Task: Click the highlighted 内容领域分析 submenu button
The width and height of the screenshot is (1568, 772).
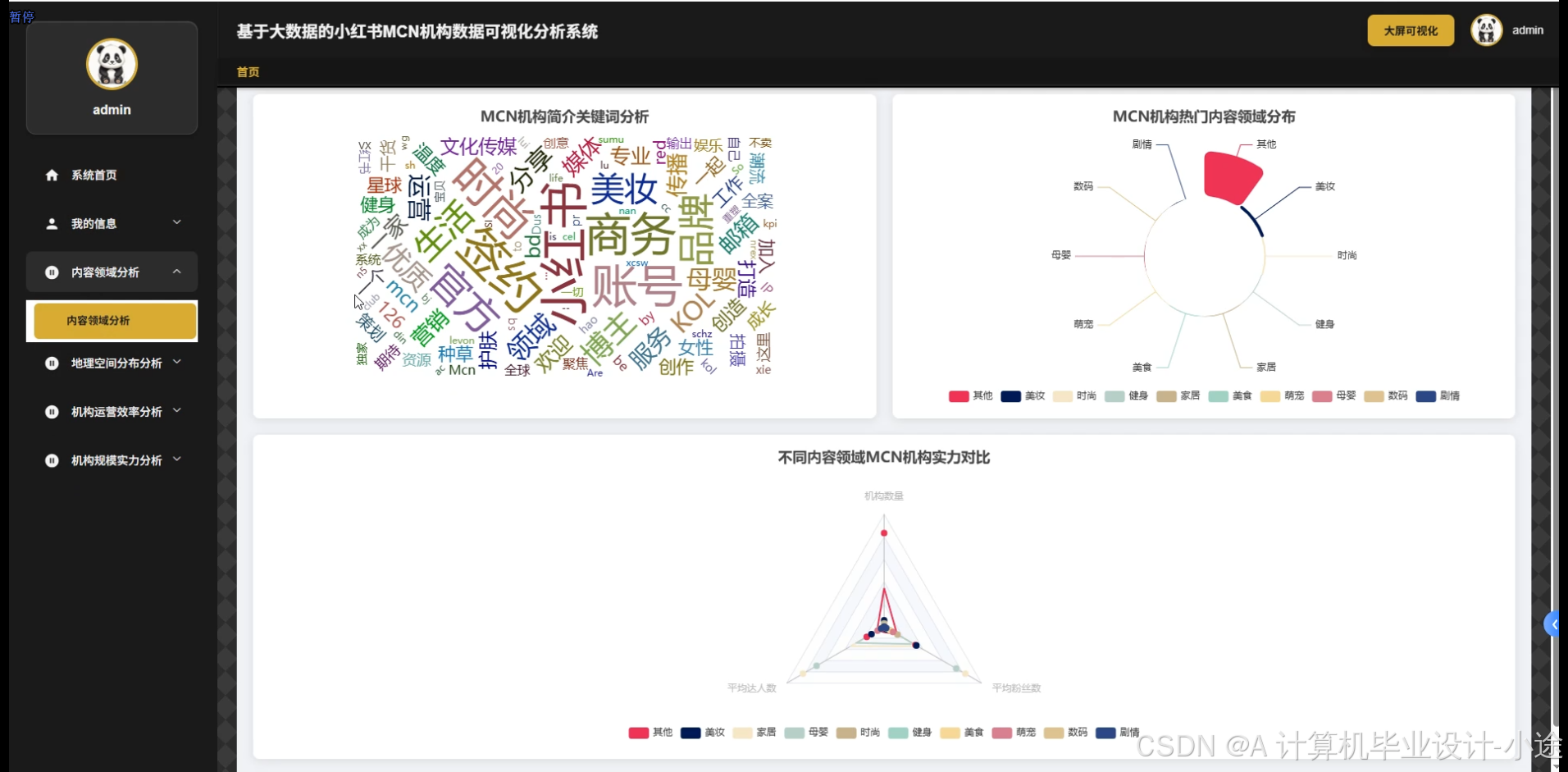Action: 114,321
